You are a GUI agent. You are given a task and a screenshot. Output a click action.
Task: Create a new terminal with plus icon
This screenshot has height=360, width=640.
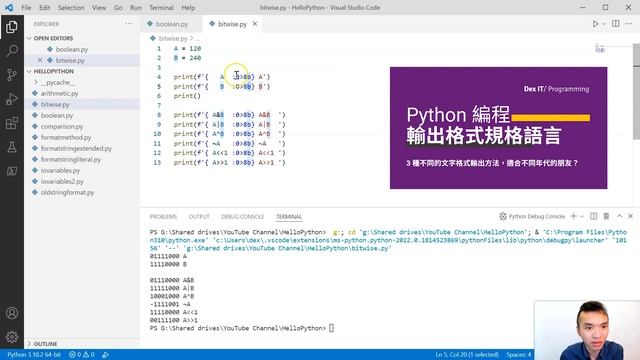[573, 216]
